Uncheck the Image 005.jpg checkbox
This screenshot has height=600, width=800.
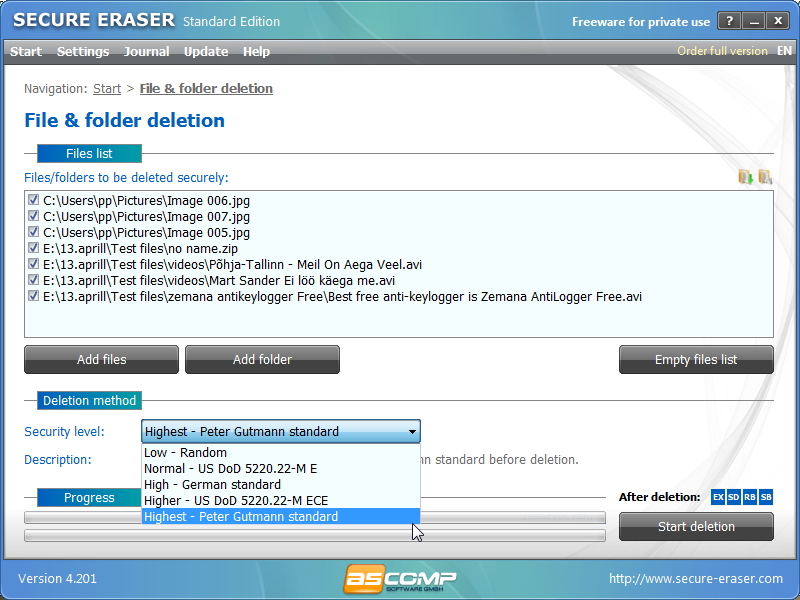point(33,232)
